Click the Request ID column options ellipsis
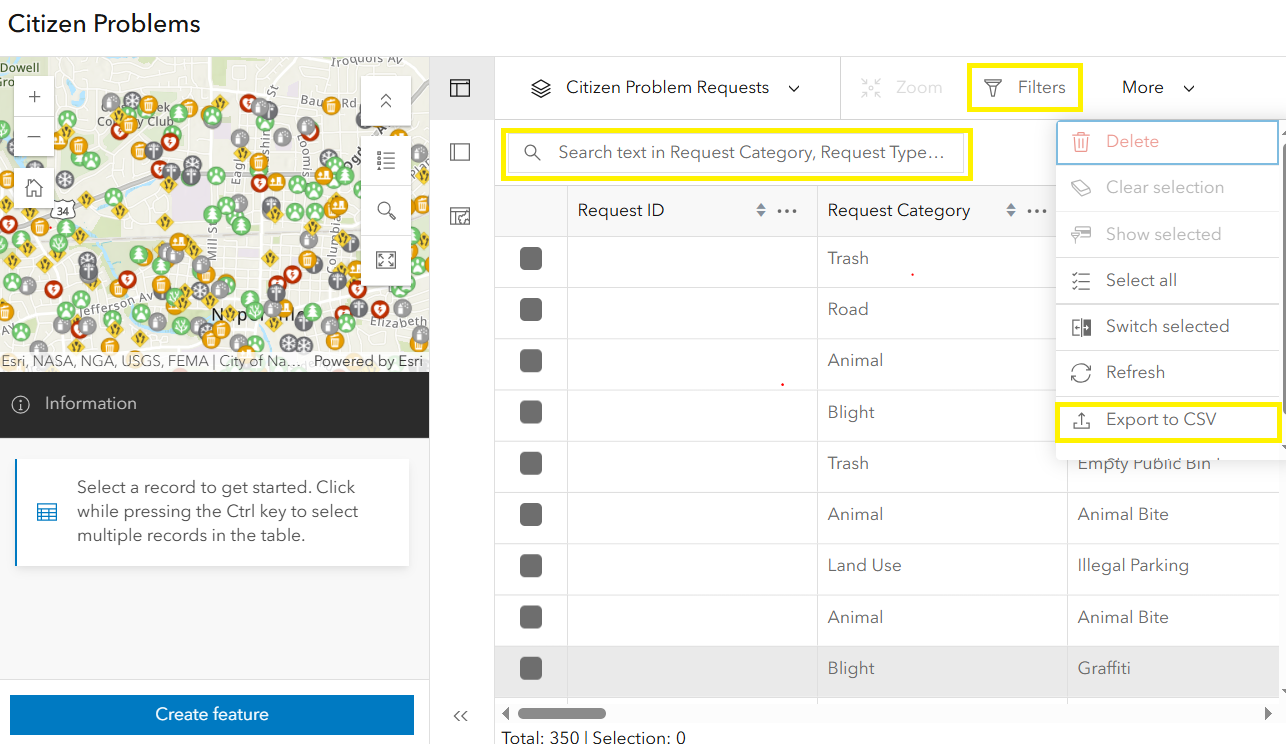Image resolution: width=1286 pixels, height=744 pixels. coord(787,211)
